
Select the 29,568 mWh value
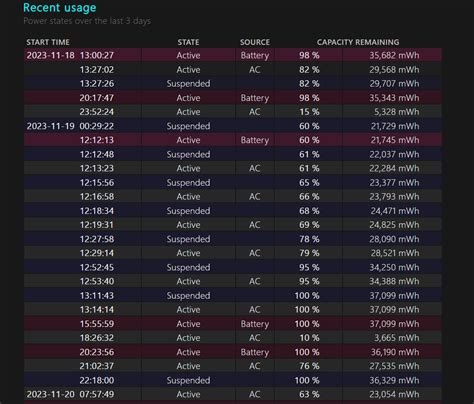394,70
